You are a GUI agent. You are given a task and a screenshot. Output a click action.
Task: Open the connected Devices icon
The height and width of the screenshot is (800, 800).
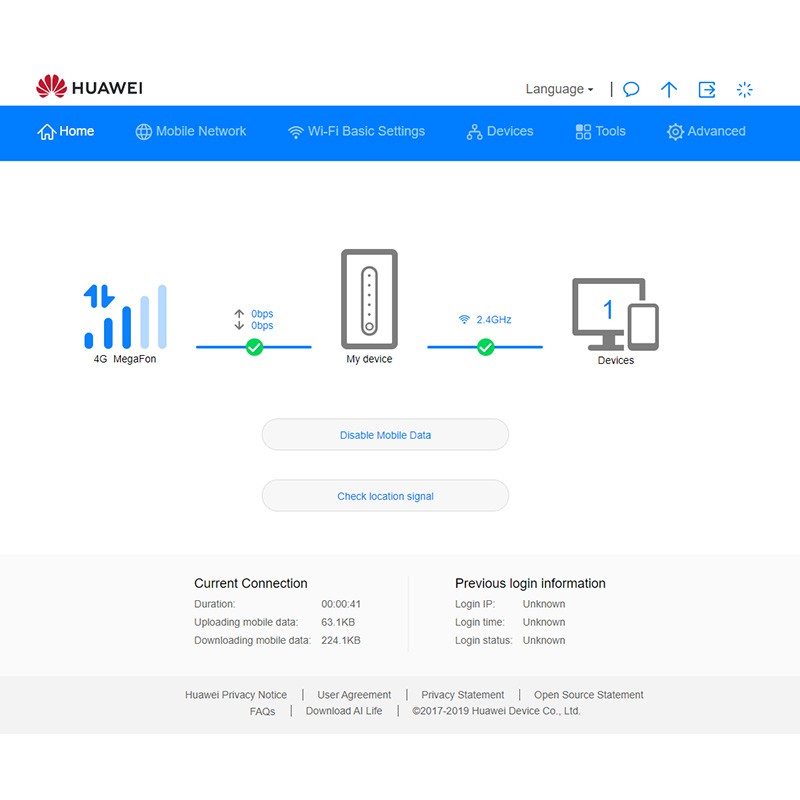pos(615,315)
